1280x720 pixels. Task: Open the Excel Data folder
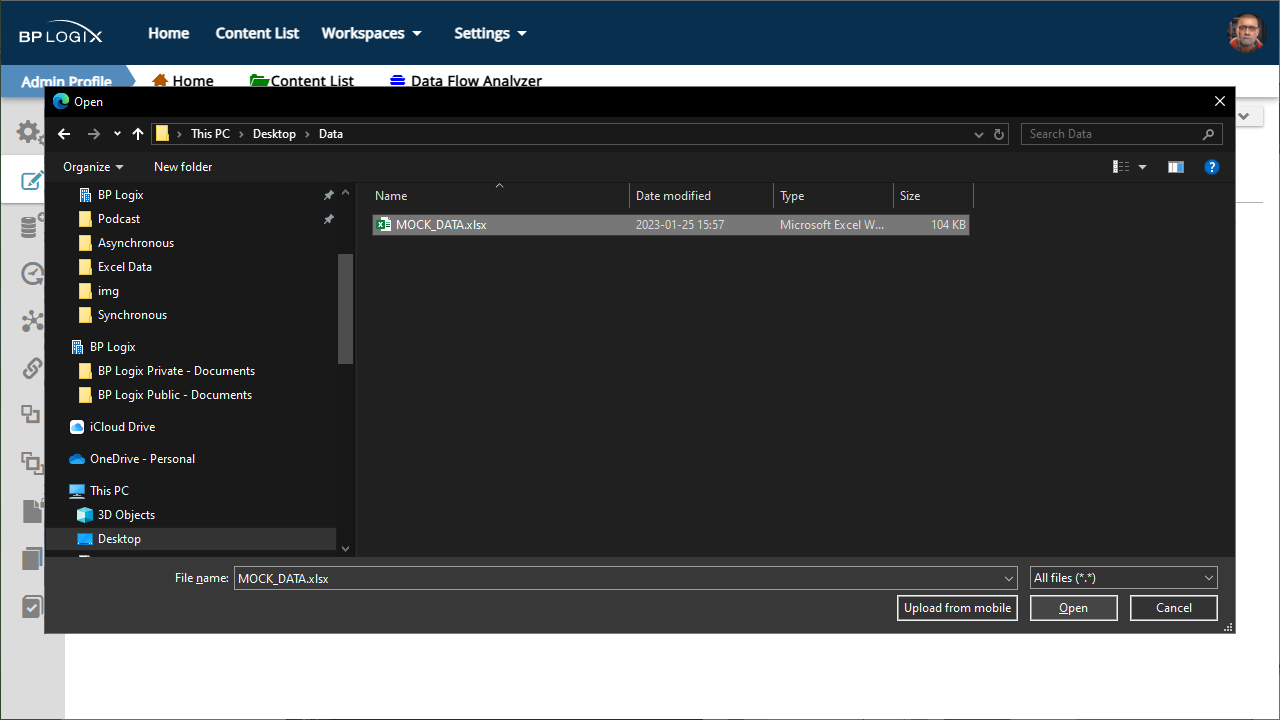(x=124, y=267)
